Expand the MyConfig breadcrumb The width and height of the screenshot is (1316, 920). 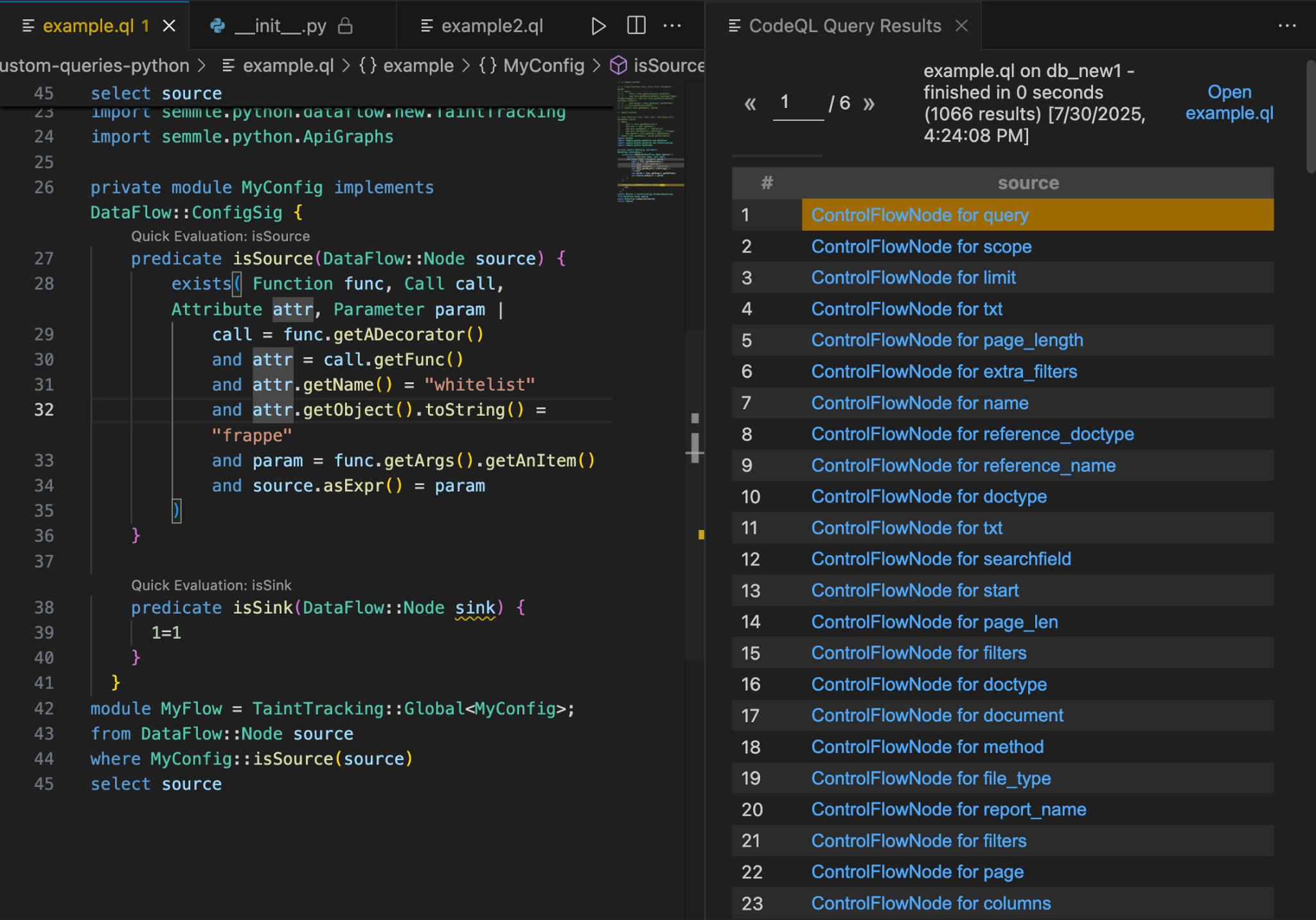click(x=543, y=66)
